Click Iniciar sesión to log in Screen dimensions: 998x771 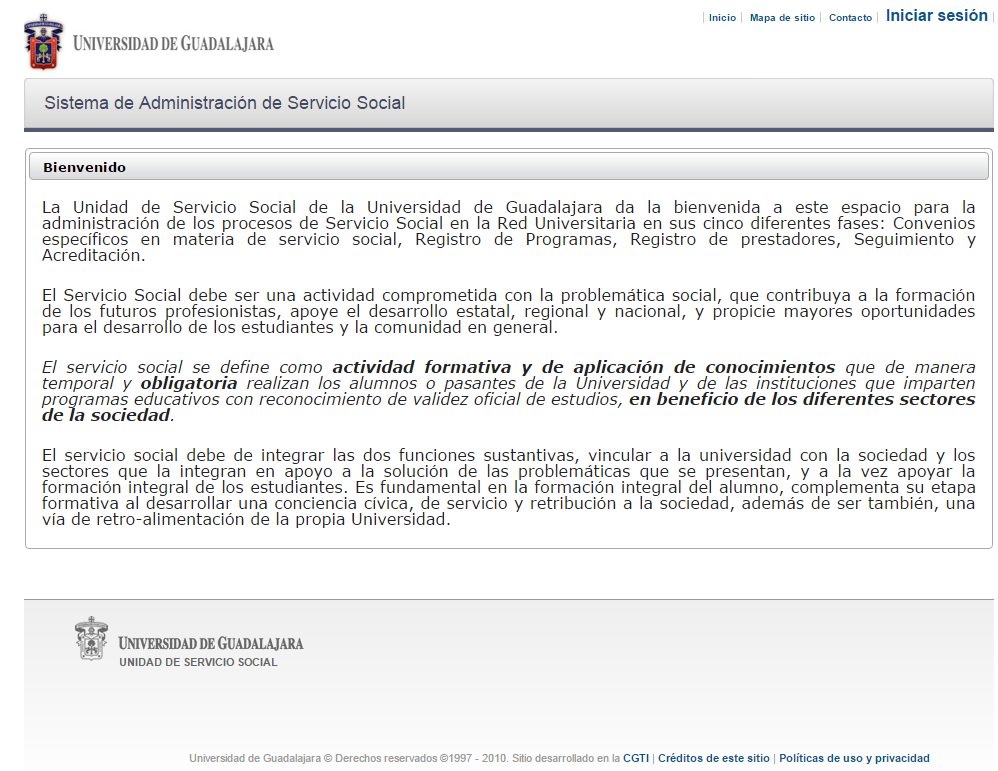coord(936,16)
